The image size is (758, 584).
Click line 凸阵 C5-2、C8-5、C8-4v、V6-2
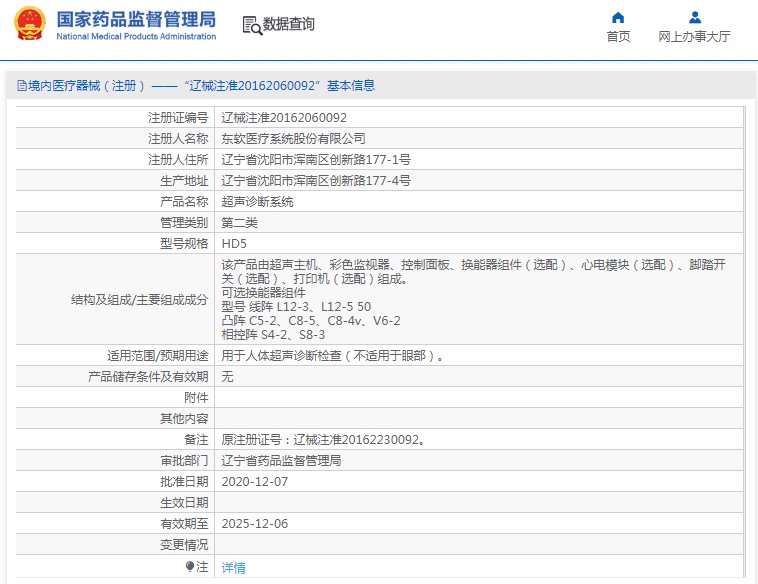click(311, 321)
